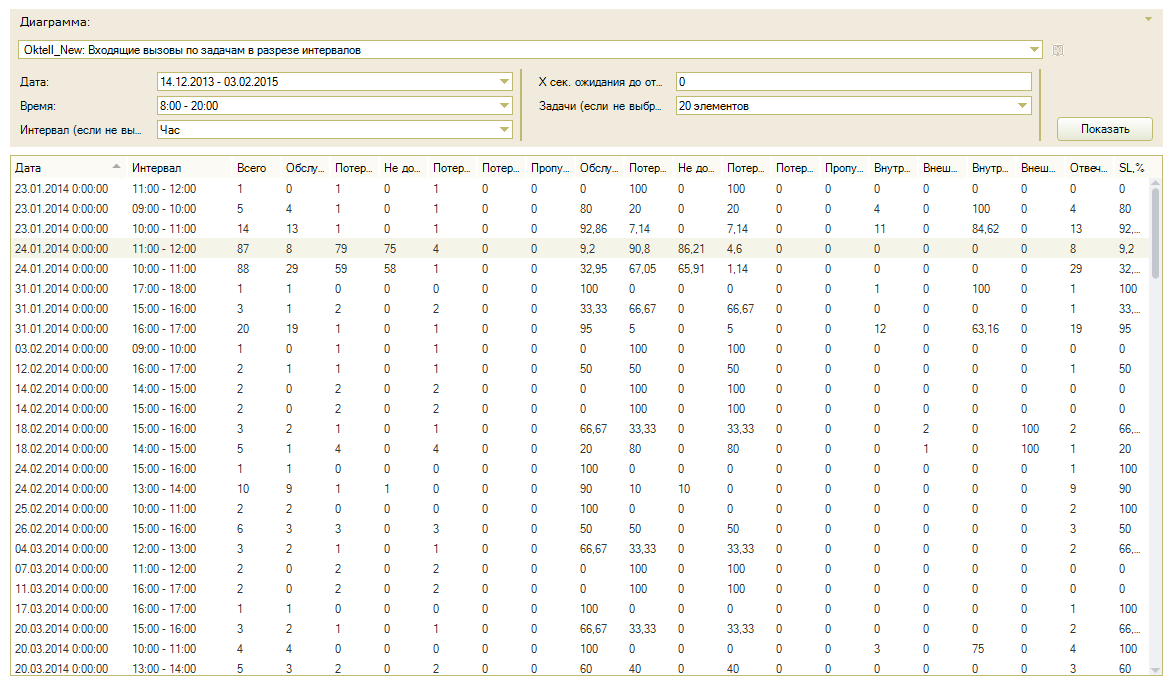Click the sort arrow in the Дата header
This screenshot has width=1170, height=686.
pos(117,167)
